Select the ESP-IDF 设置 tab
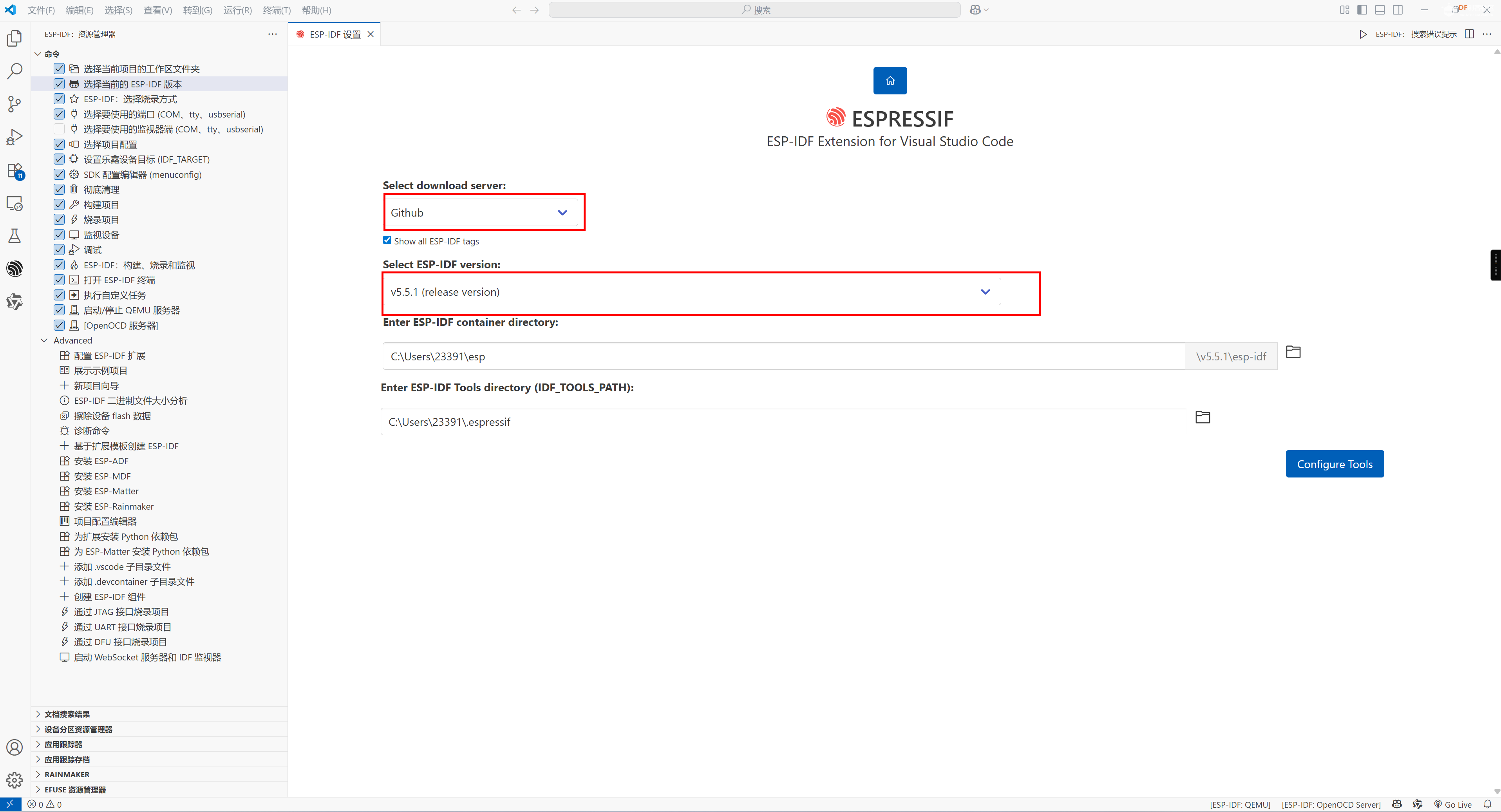Image resolution: width=1501 pixels, height=812 pixels. [335, 34]
